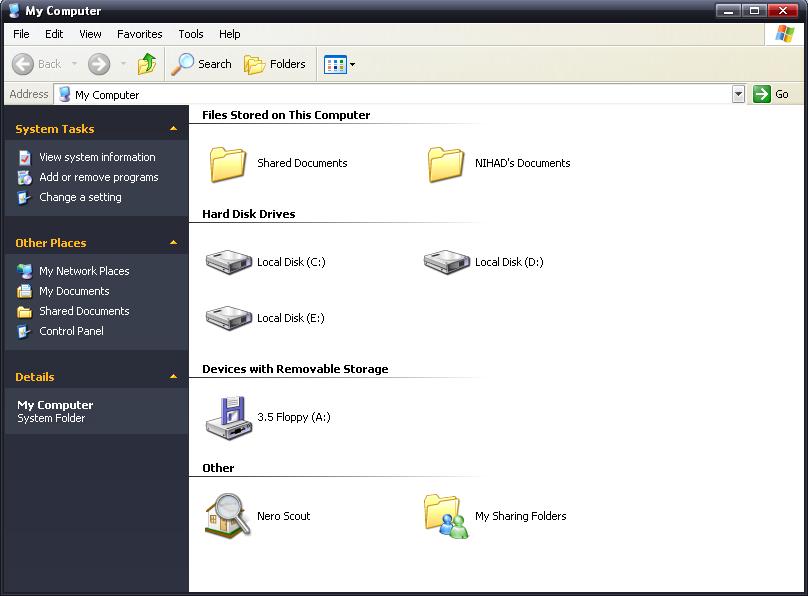Open the View menu
808x596 pixels.
point(90,34)
